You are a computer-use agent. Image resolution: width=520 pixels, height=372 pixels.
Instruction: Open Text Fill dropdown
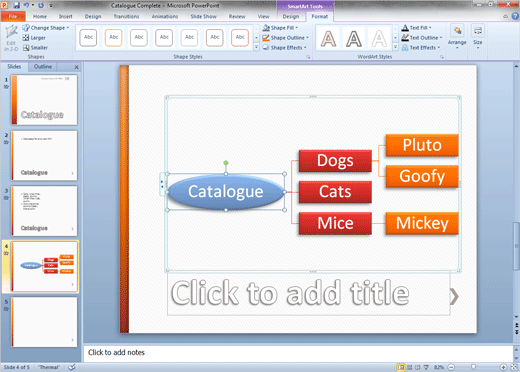click(x=417, y=28)
